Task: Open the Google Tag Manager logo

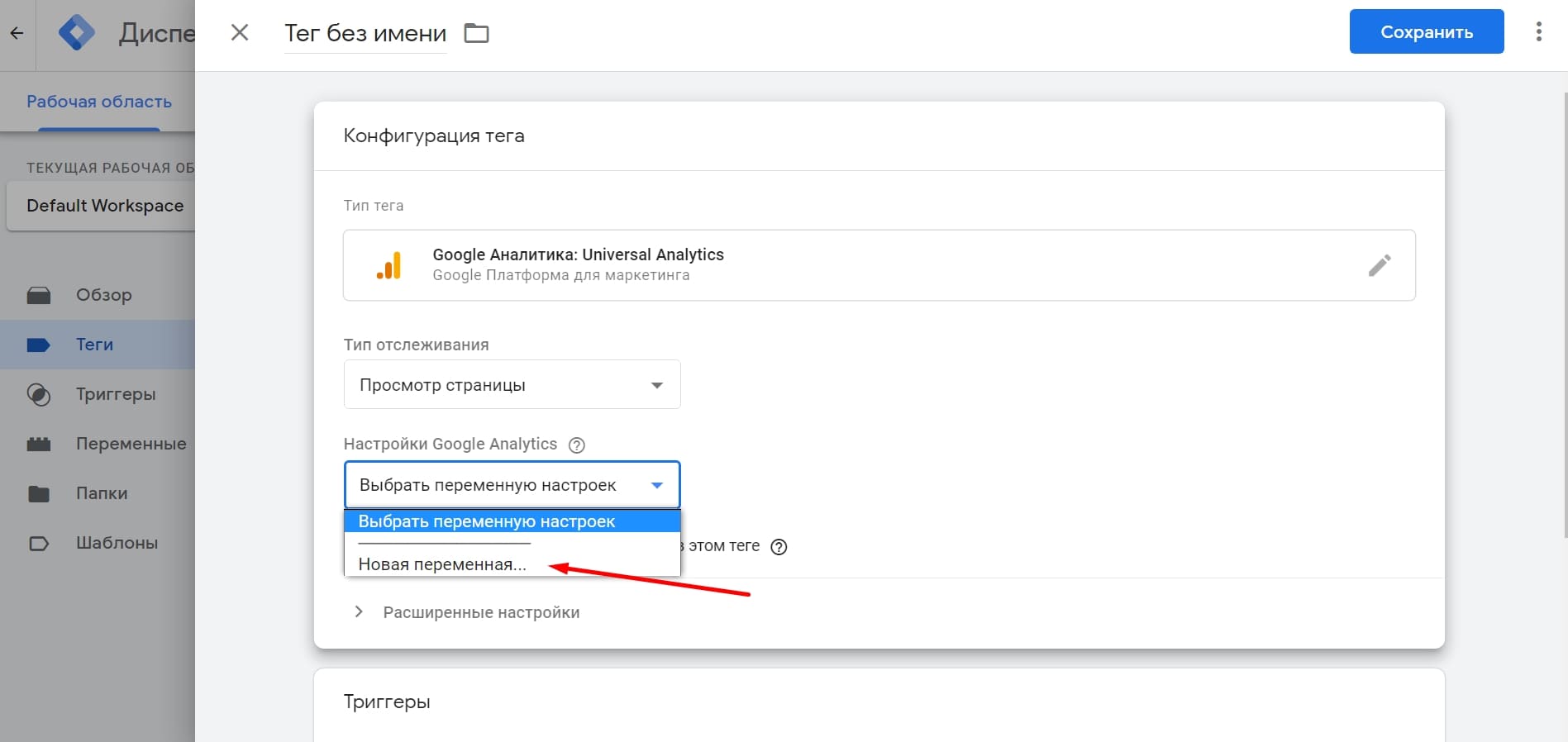Action: [x=77, y=34]
